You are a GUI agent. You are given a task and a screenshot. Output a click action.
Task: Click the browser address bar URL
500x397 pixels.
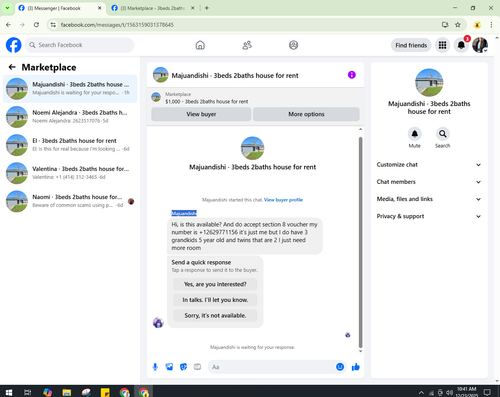(117, 25)
